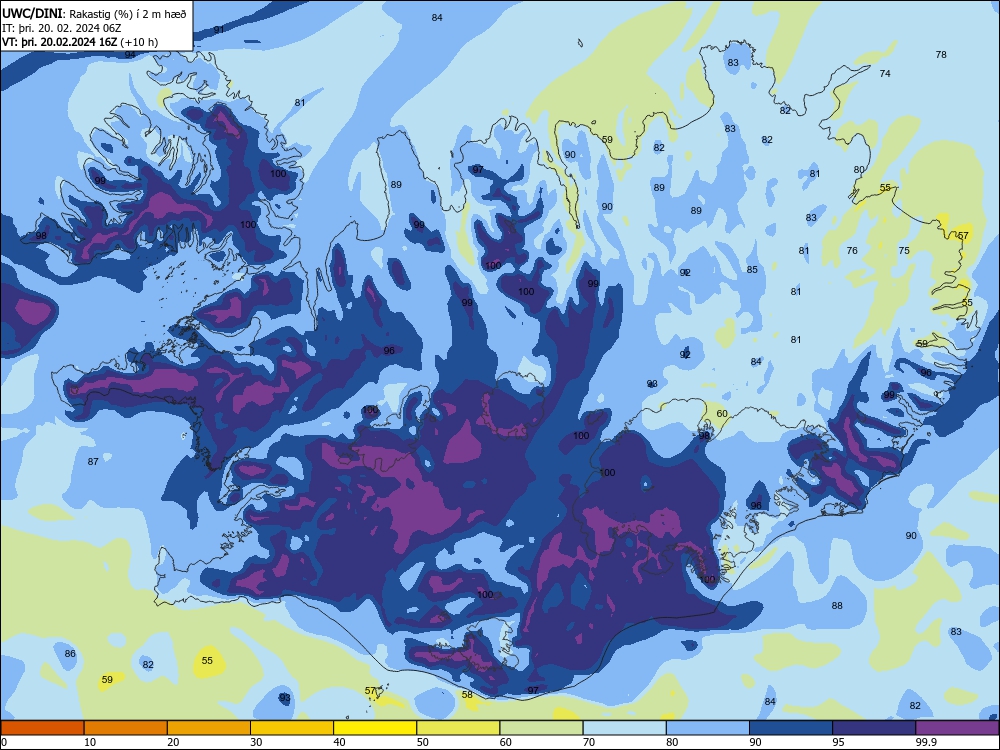Click the purple above-99.9 legend swatch
The height and width of the screenshot is (750, 1000).
957,728
